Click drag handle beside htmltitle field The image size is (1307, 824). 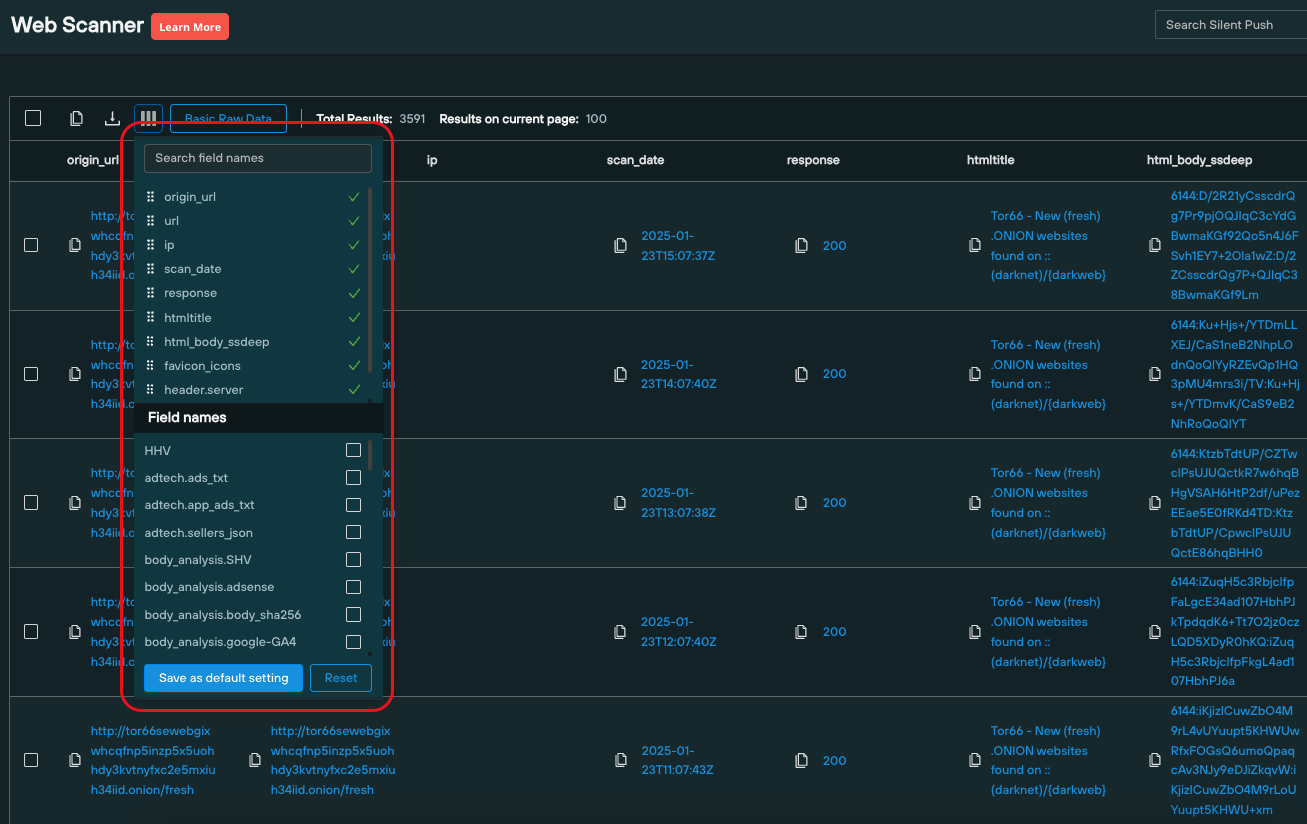151,317
